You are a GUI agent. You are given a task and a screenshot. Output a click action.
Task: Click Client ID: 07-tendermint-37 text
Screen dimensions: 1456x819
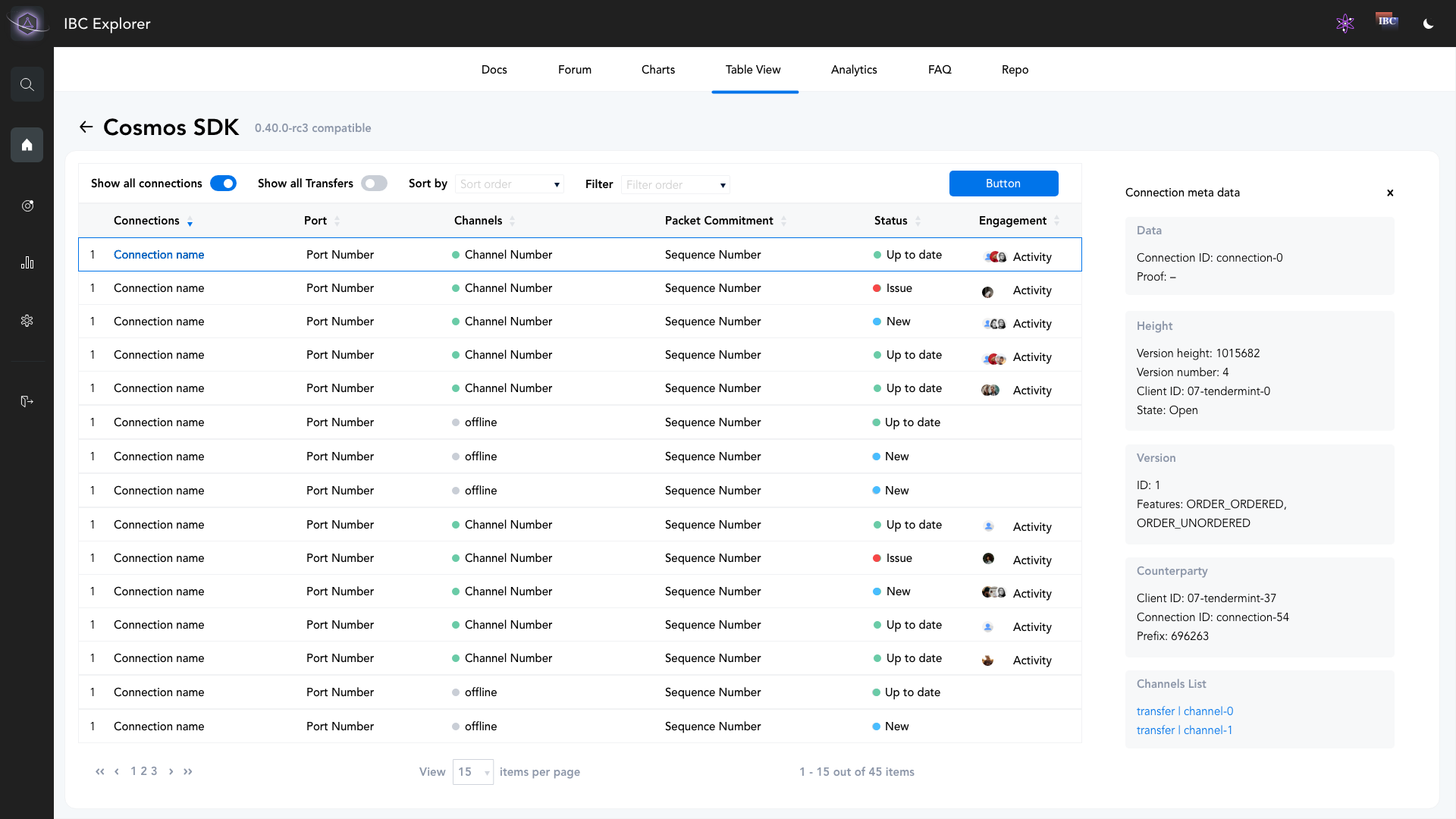tap(1206, 598)
